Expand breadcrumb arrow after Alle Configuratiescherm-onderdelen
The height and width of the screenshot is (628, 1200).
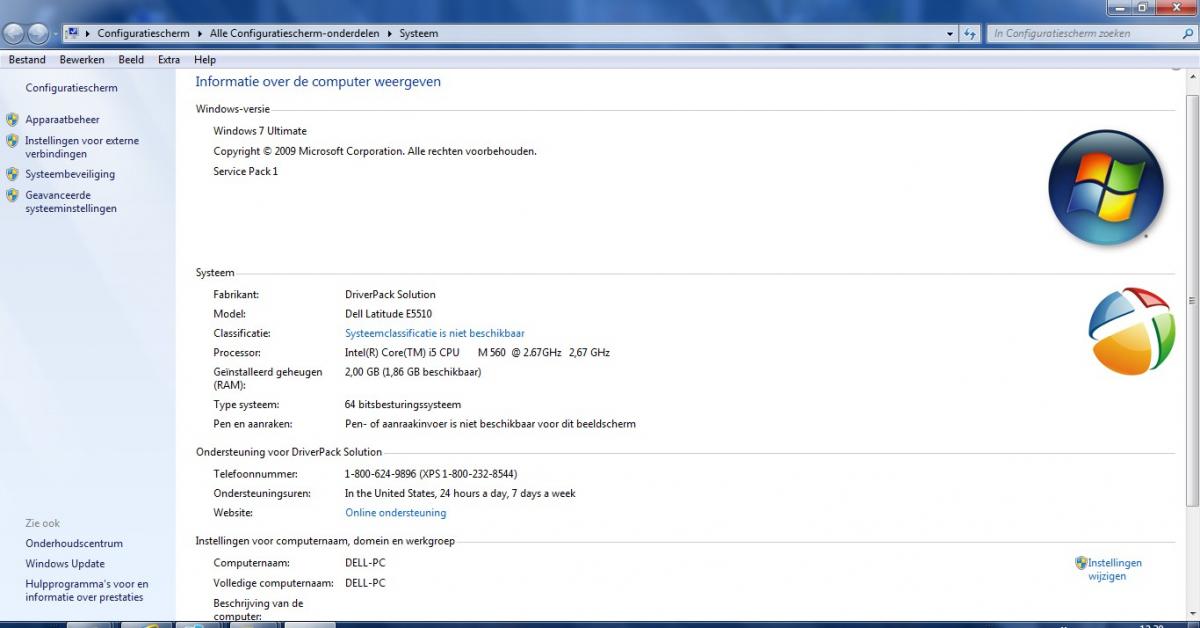(389, 33)
